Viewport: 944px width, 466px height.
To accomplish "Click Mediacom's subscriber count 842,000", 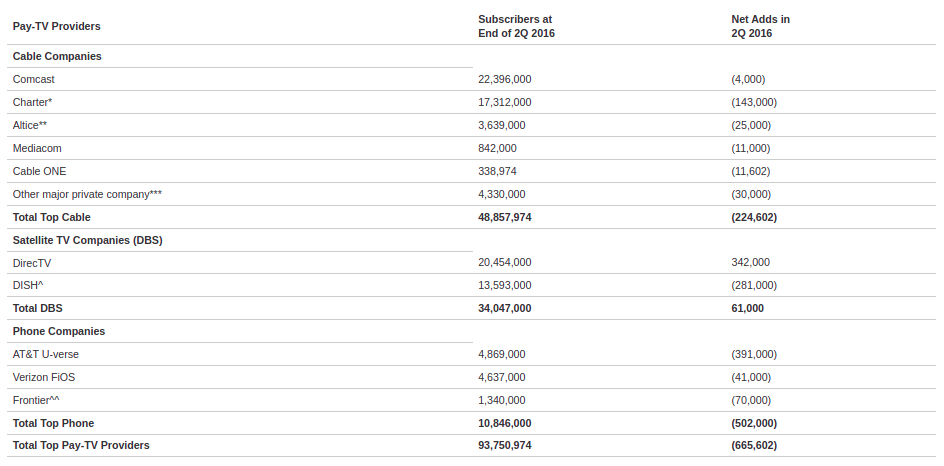I will click(x=497, y=148).
